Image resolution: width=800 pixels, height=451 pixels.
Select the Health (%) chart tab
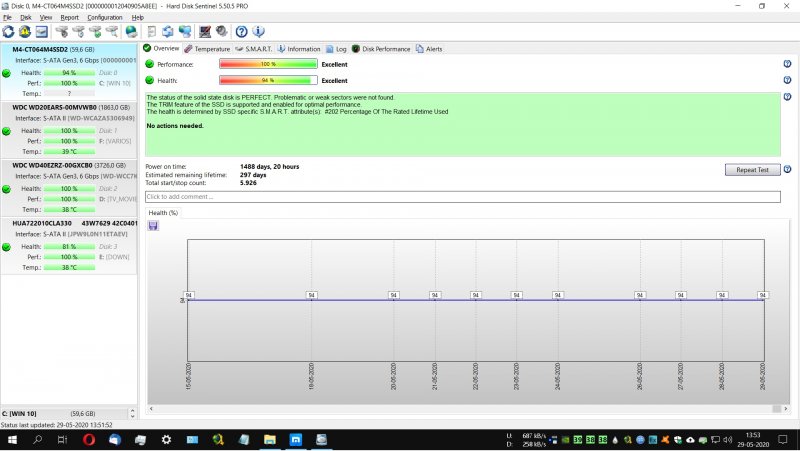point(163,213)
